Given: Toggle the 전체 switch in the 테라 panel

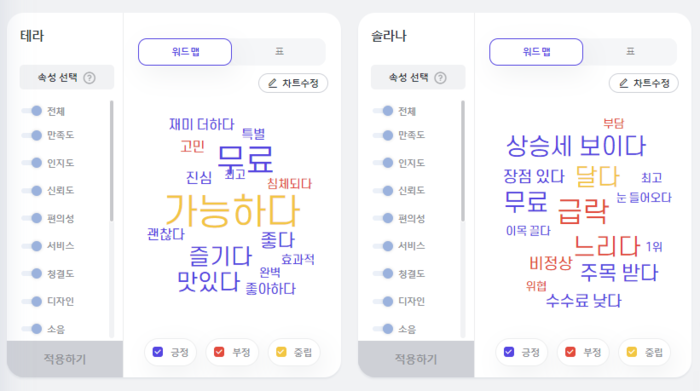Looking at the screenshot, I should tap(32, 111).
